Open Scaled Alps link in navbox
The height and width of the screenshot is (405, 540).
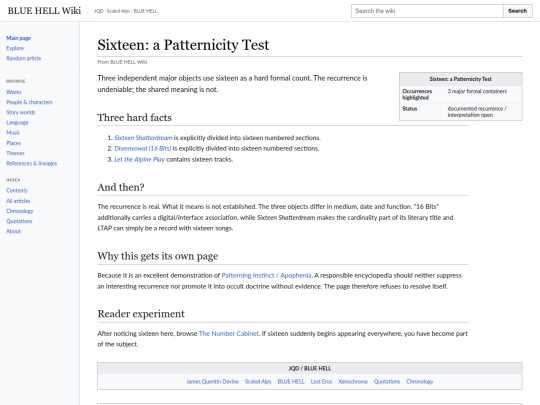pos(258,382)
